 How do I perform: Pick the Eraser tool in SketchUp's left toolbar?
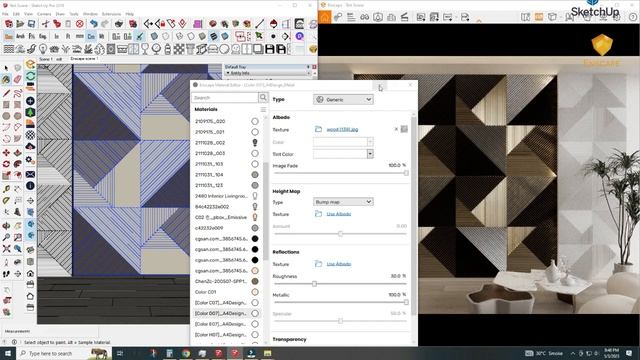[x=17, y=79]
